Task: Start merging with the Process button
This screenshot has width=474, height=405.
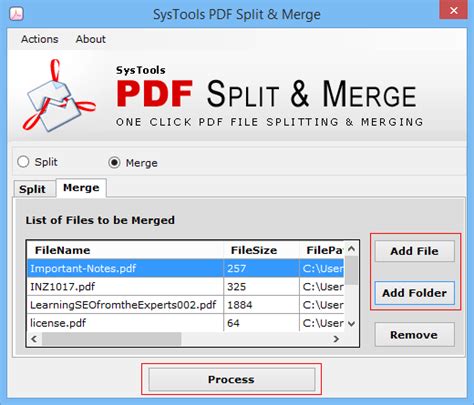Action: tap(232, 379)
